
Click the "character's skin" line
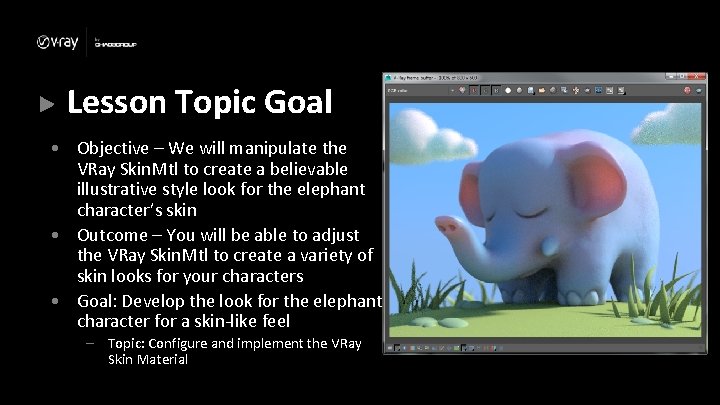[137, 210]
